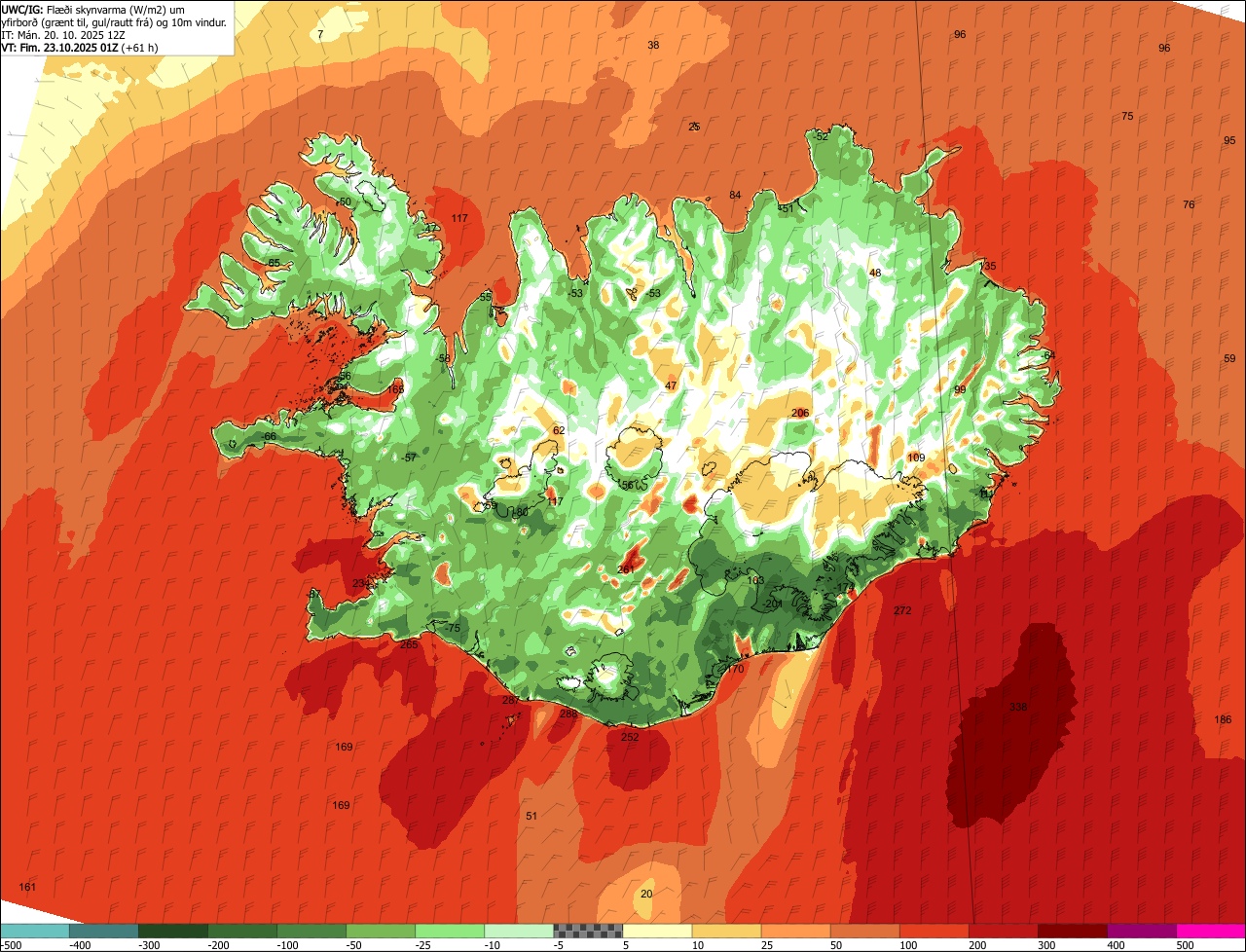This screenshot has height=952, width=1246.
Task: Click the sea value '338' southeast of Iceland
Action: [1018, 707]
